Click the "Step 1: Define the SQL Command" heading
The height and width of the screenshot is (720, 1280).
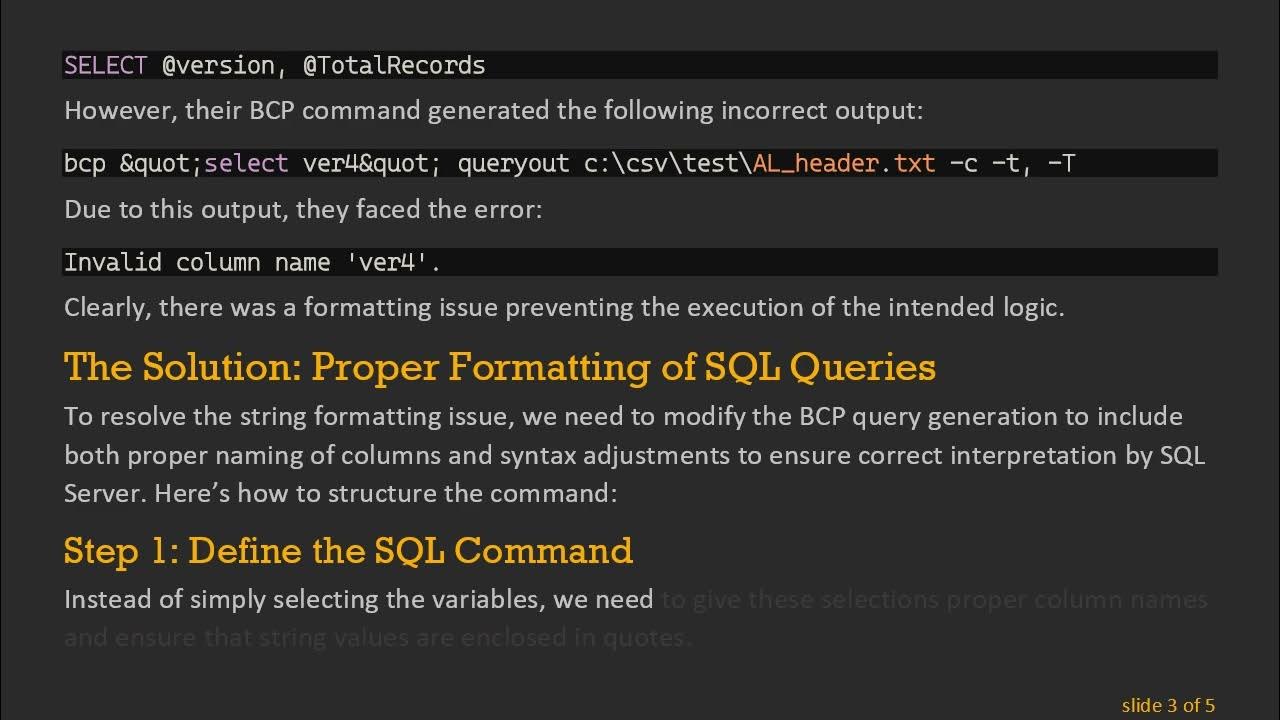pyautogui.click(x=348, y=551)
